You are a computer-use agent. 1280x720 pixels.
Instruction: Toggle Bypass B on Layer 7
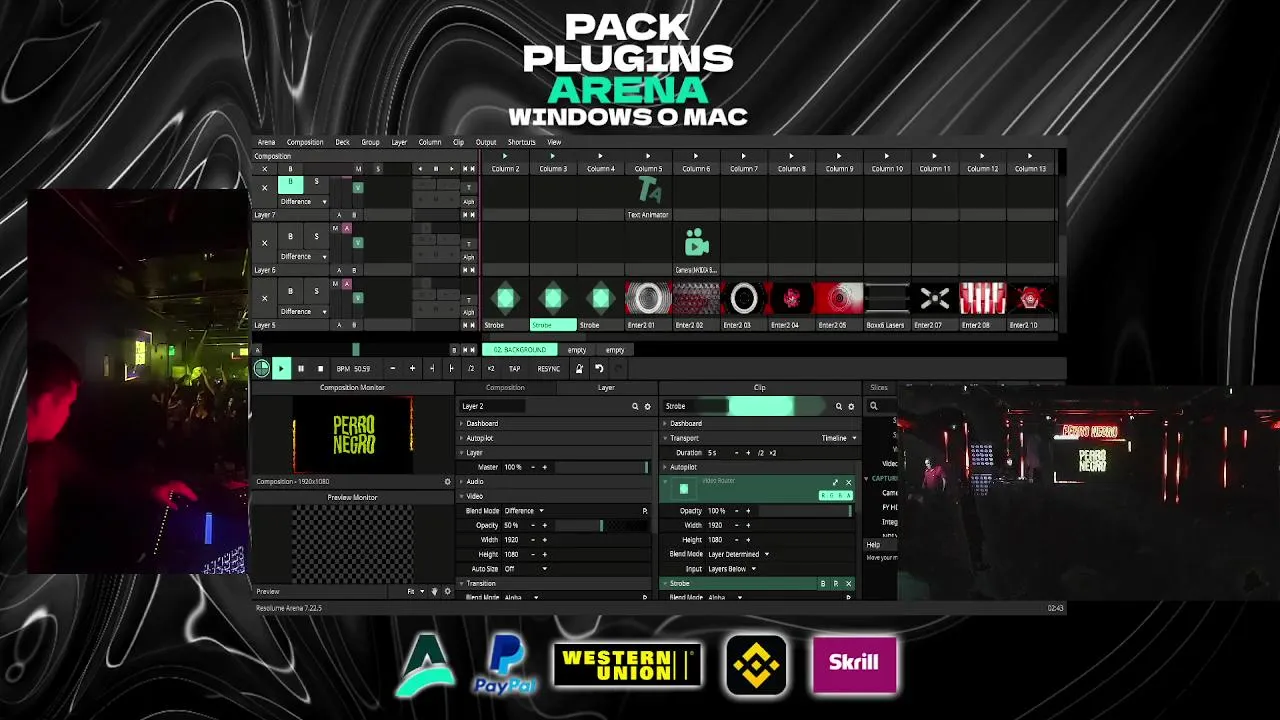pos(290,183)
